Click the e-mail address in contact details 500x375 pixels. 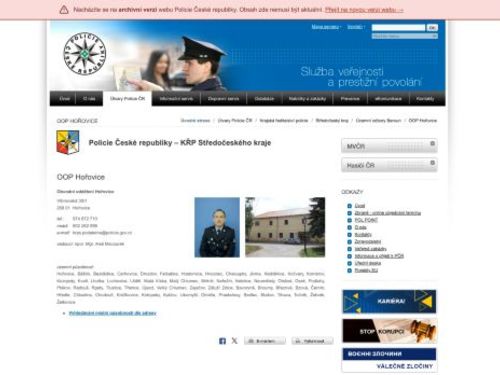[102, 233]
